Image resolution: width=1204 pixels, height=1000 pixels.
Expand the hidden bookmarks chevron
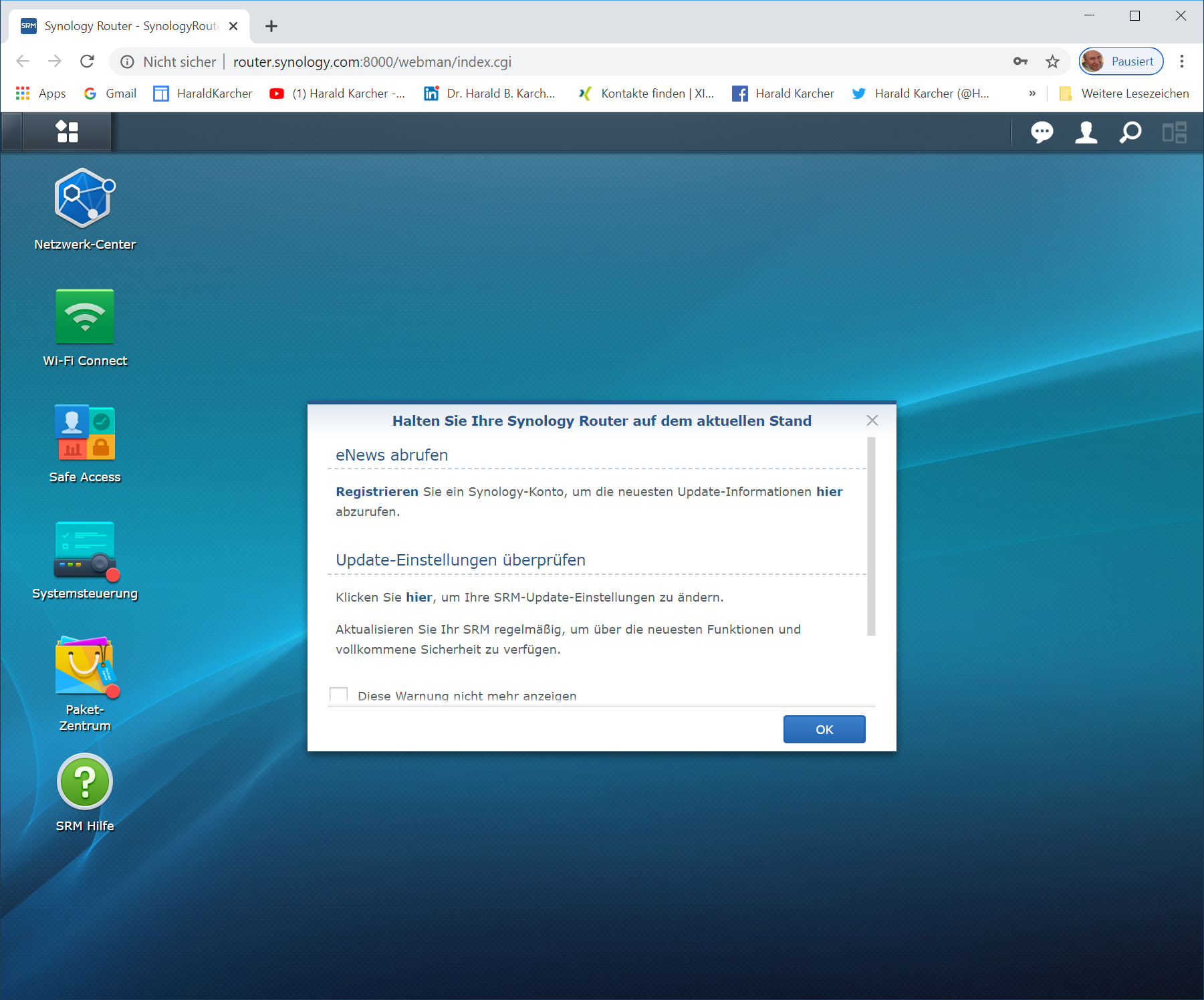[x=1032, y=94]
